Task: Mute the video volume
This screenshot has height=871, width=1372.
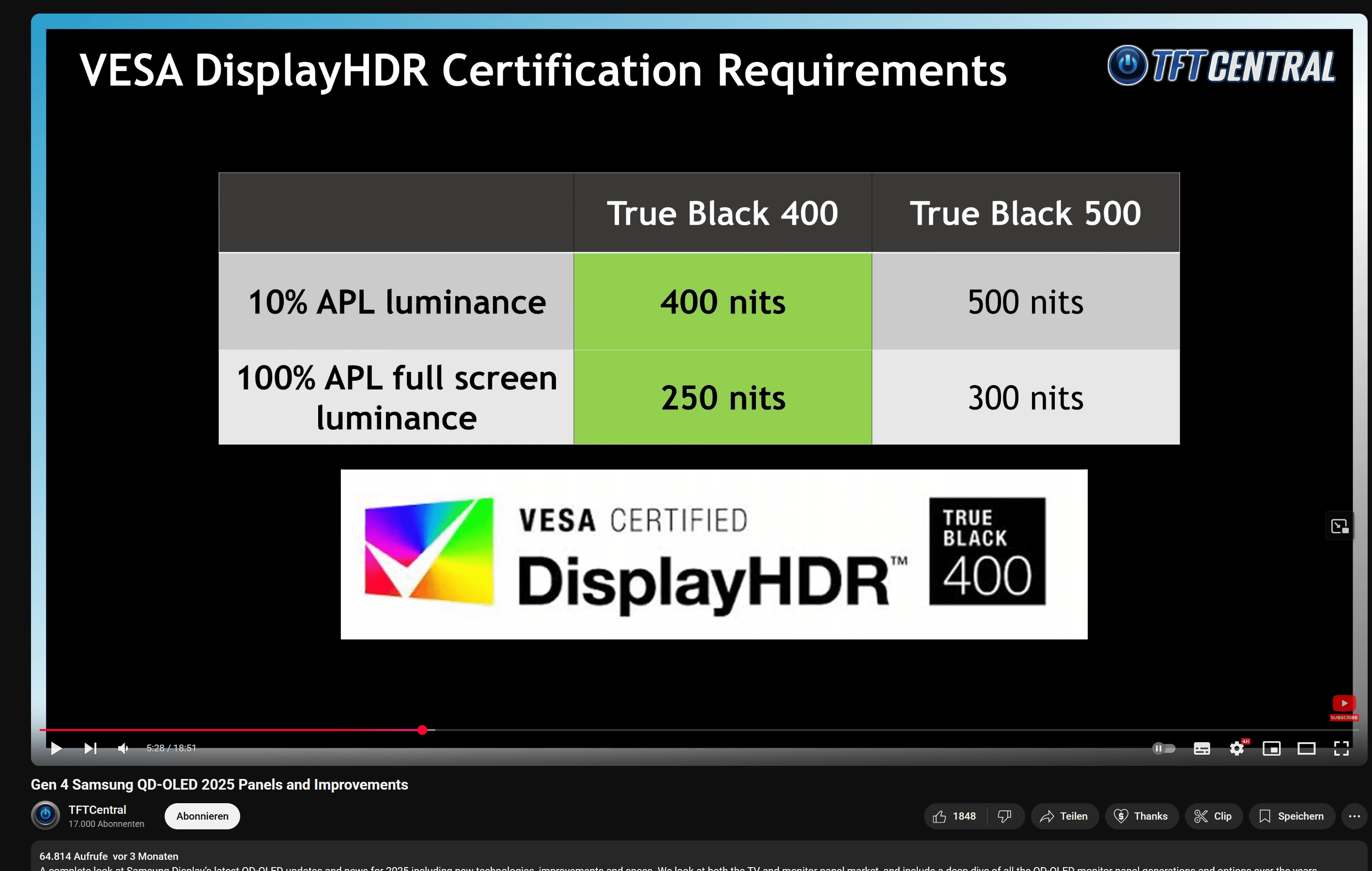Action: 123,748
